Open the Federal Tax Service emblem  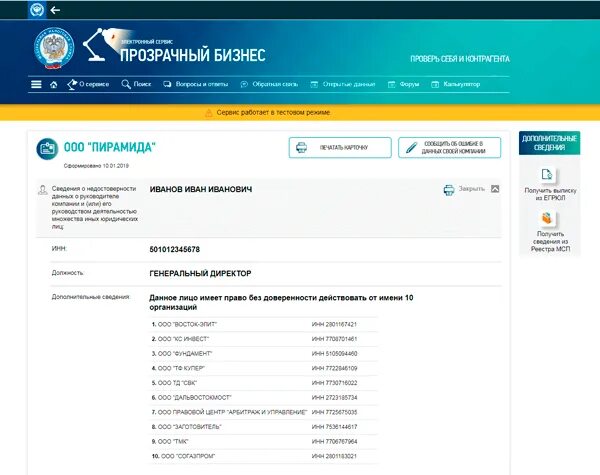click(54, 48)
